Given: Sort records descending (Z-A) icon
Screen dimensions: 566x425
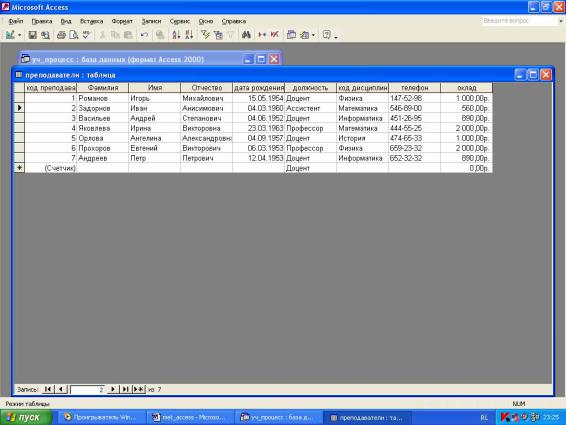Looking at the screenshot, I should (x=189, y=35).
